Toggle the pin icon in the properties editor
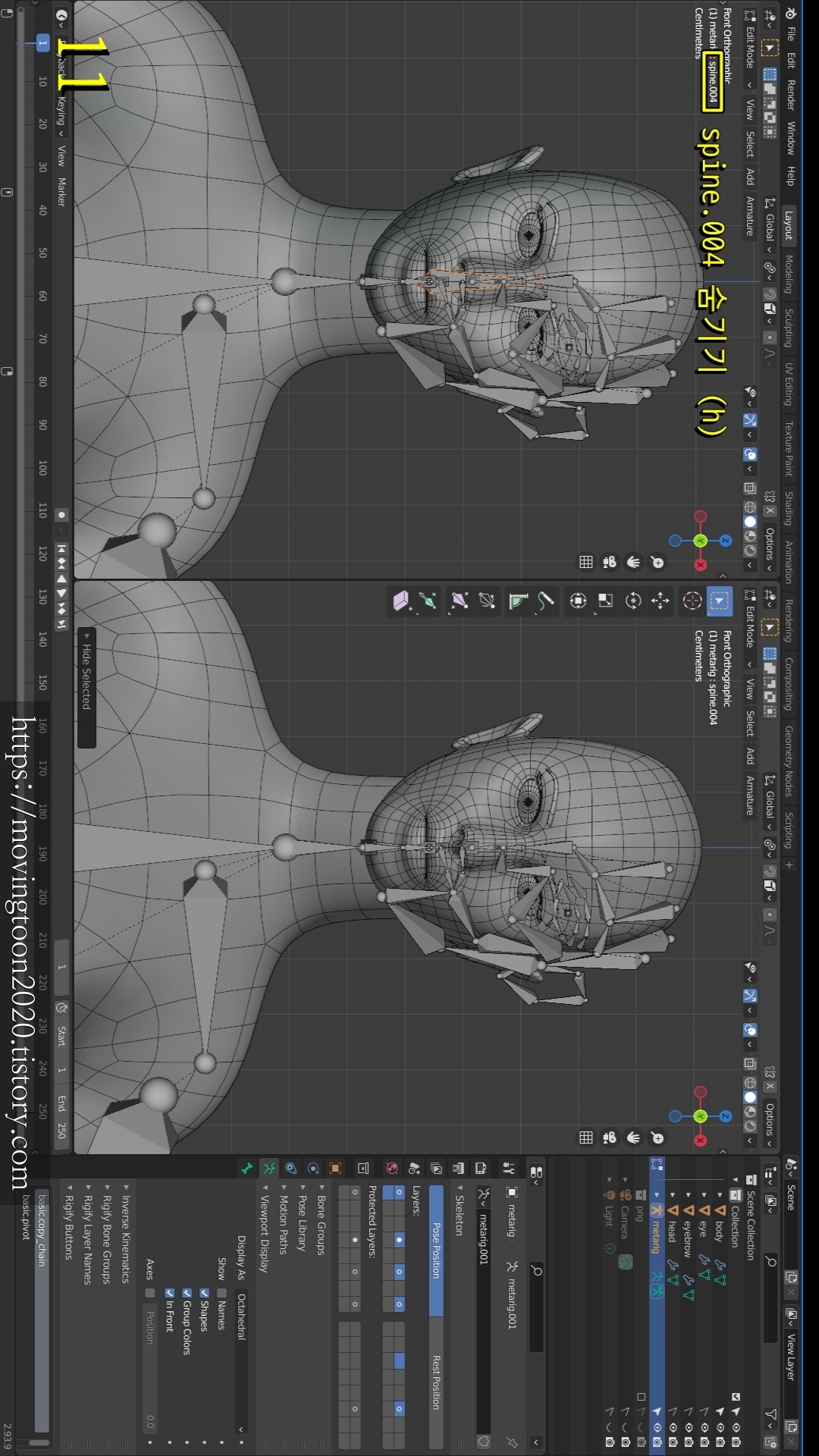Viewport: 819px width, 1456px height. [512, 1442]
